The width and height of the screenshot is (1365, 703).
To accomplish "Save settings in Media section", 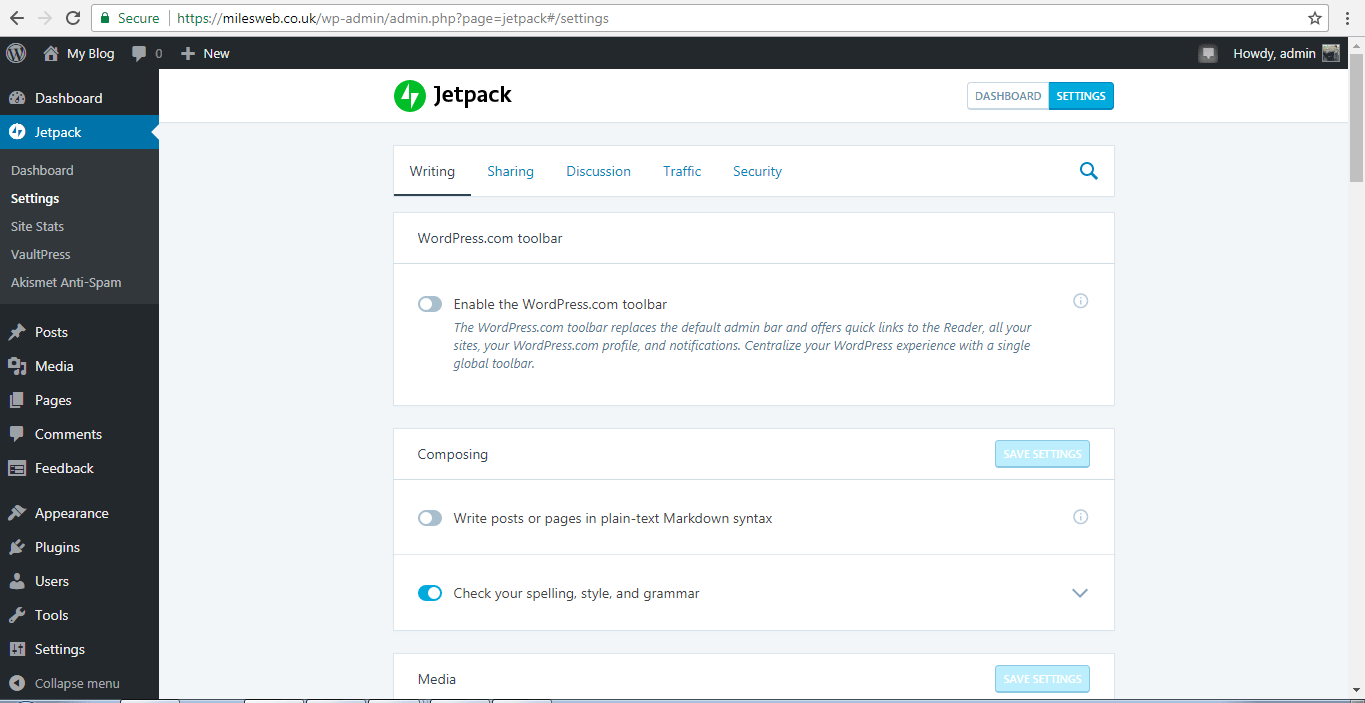I will click(x=1042, y=679).
